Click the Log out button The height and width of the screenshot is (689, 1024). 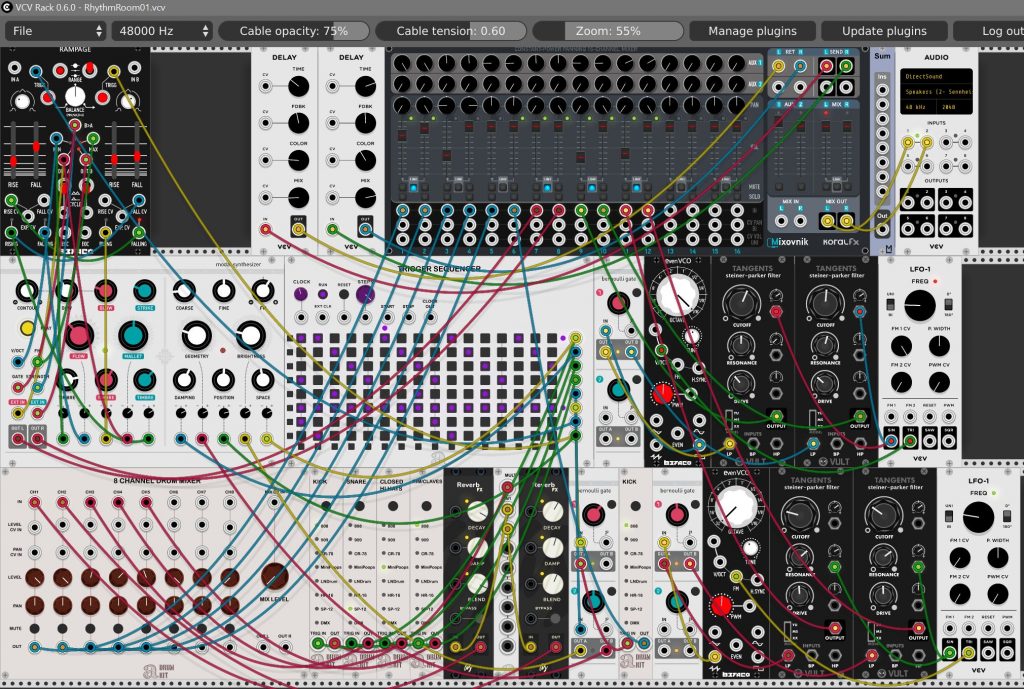pos(989,31)
